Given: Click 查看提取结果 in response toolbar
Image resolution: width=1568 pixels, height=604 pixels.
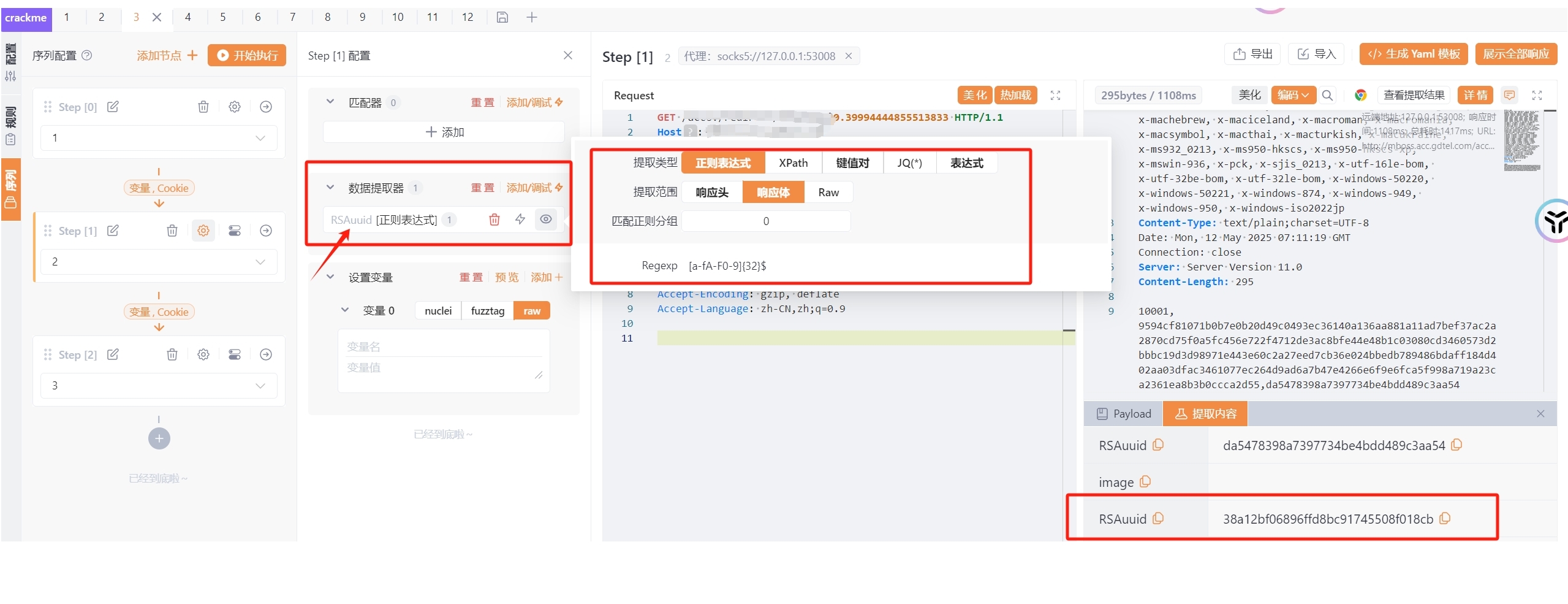Looking at the screenshot, I should tap(1414, 95).
